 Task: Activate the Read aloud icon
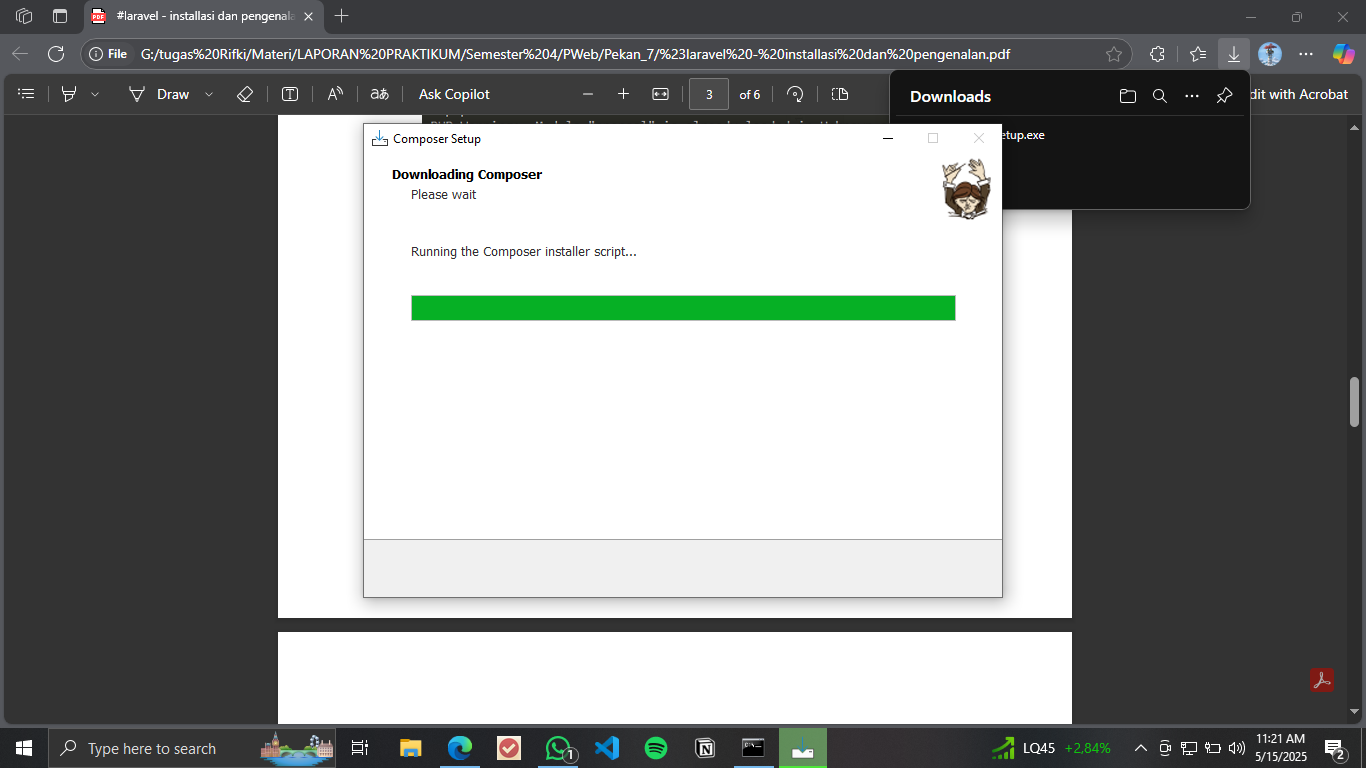point(335,94)
